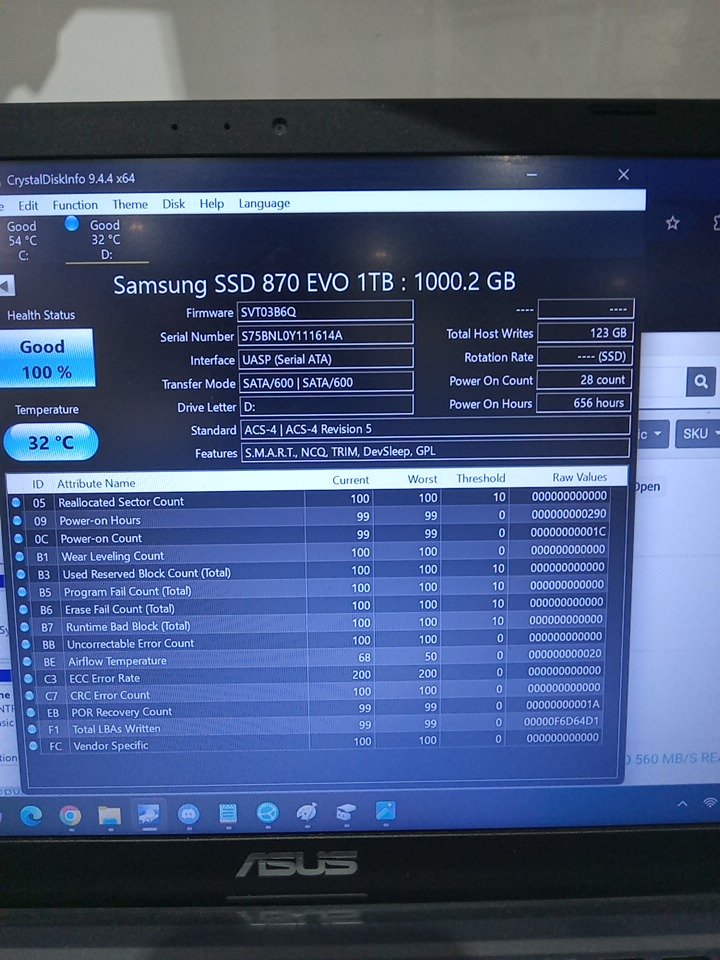The image size is (720, 960).
Task: Open the SKU dropdown in the browser window
Action: (x=699, y=433)
